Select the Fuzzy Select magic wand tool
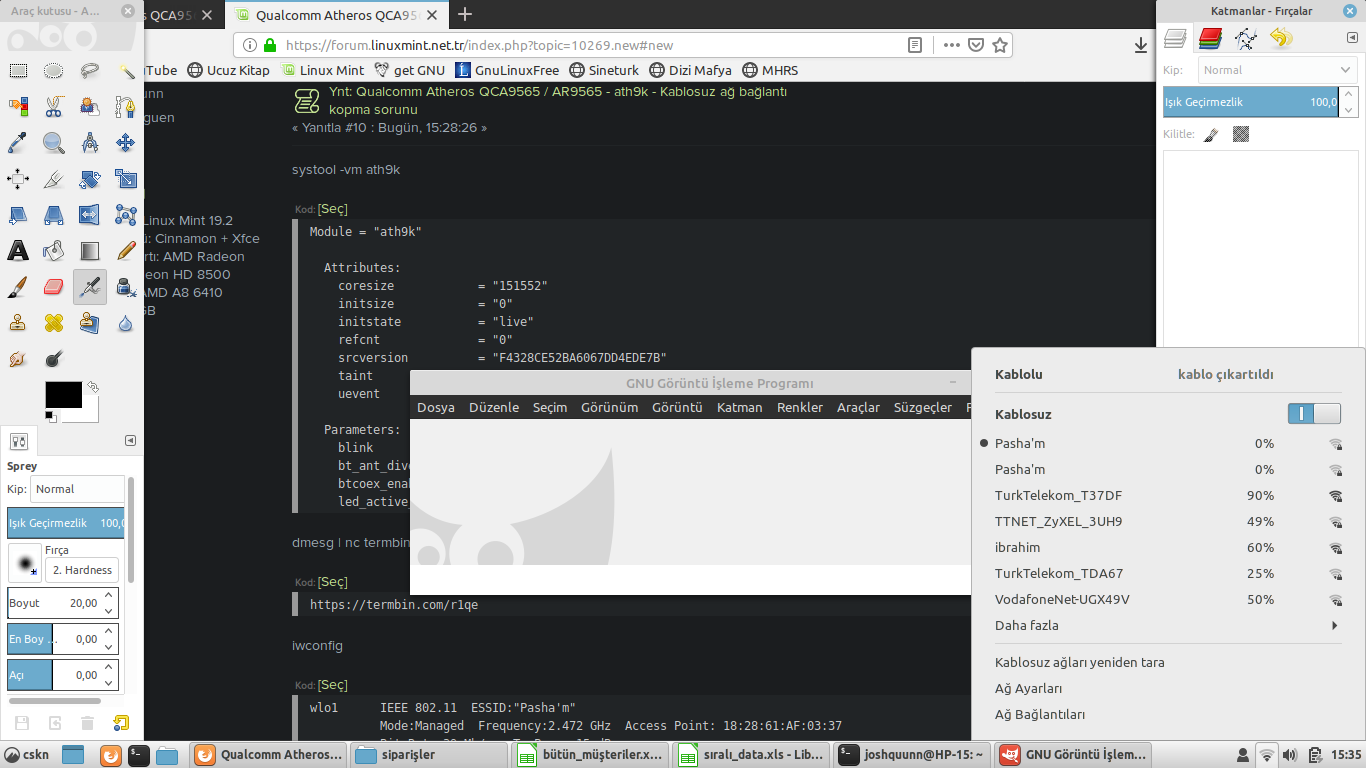The width and height of the screenshot is (1366, 768). coord(126,71)
